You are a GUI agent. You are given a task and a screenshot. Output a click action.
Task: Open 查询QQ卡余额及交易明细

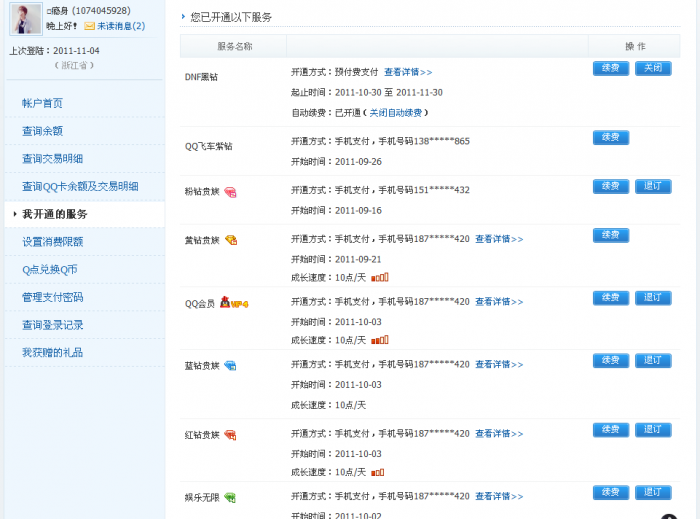coord(80,187)
